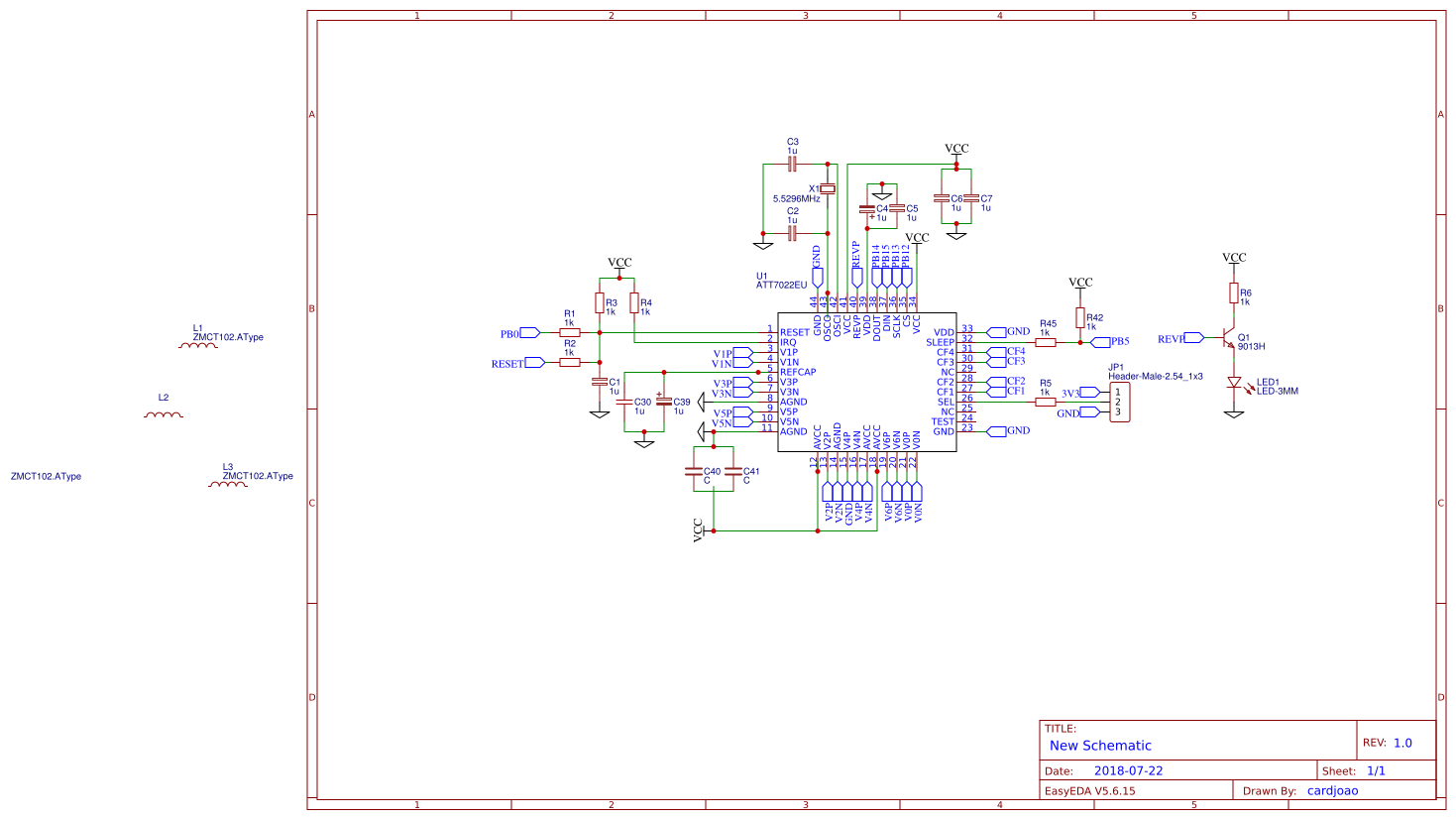Click the drawn-by name cardjoao
1456x820 pixels.
click(x=1332, y=790)
